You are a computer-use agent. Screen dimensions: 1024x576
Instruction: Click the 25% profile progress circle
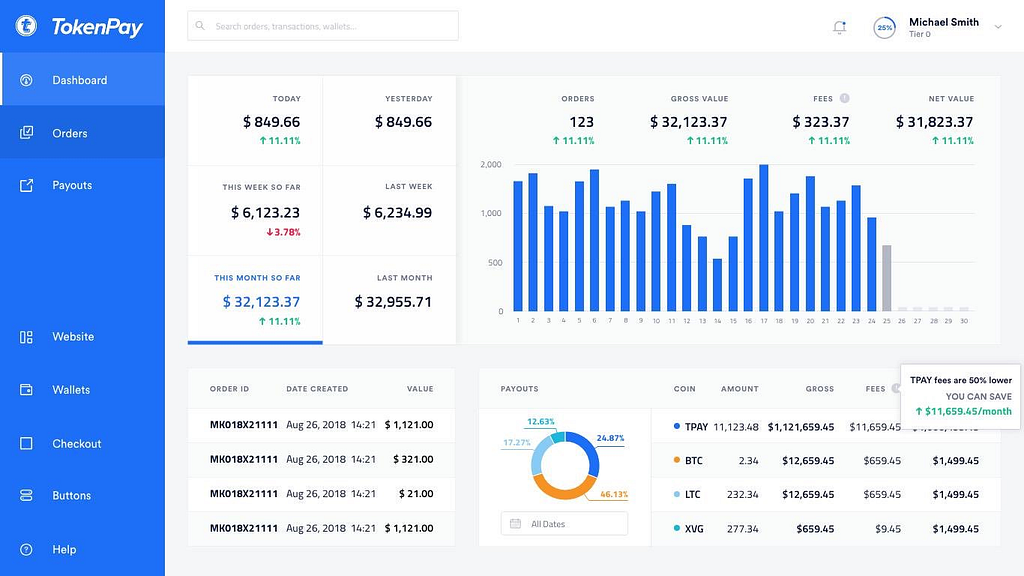pyautogui.click(x=884, y=27)
